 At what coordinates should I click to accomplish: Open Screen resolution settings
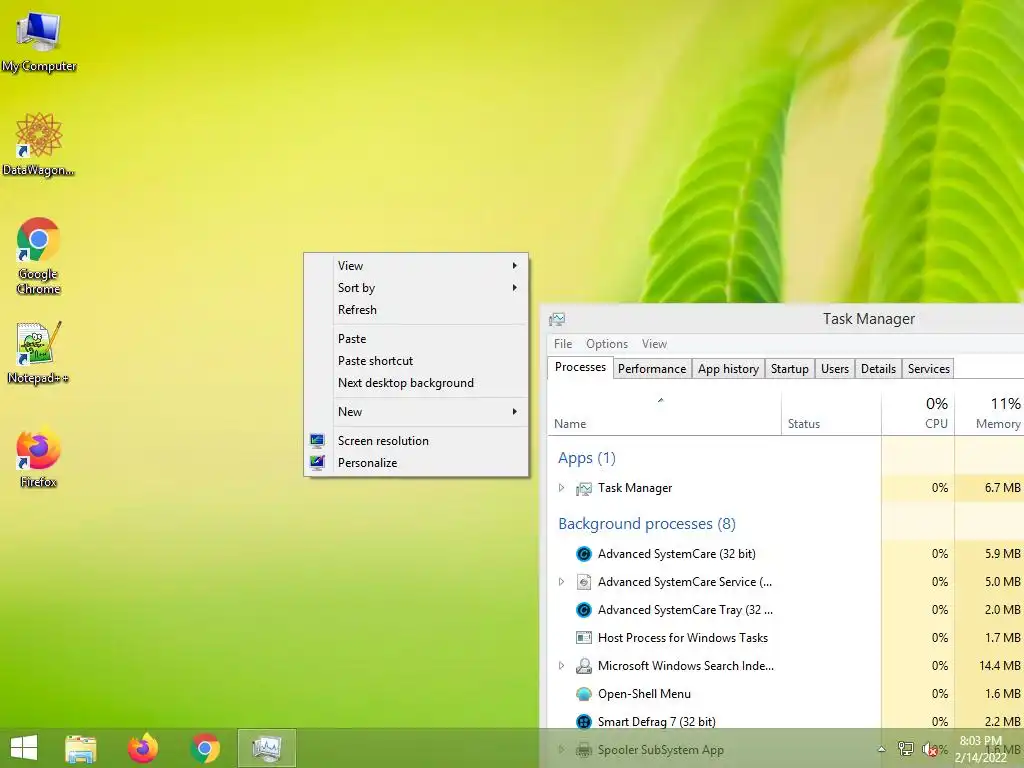click(416, 441)
